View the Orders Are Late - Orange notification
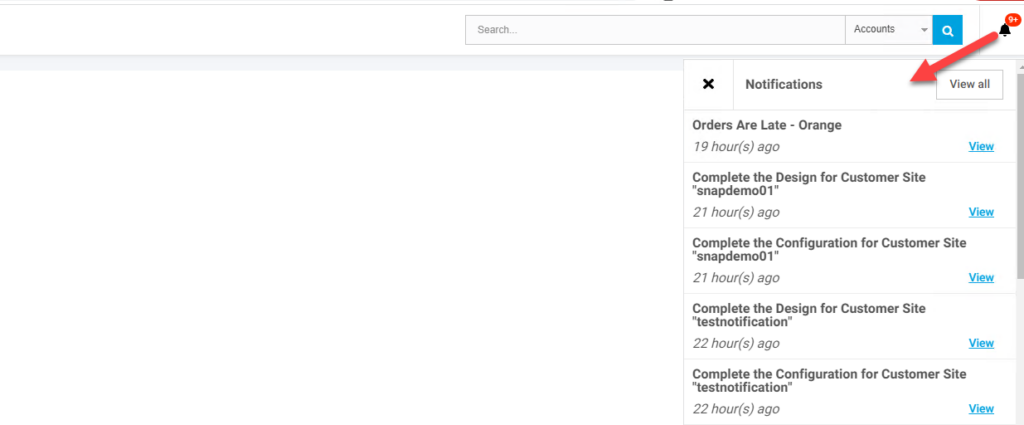The width and height of the screenshot is (1024, 425). [981, 146]
